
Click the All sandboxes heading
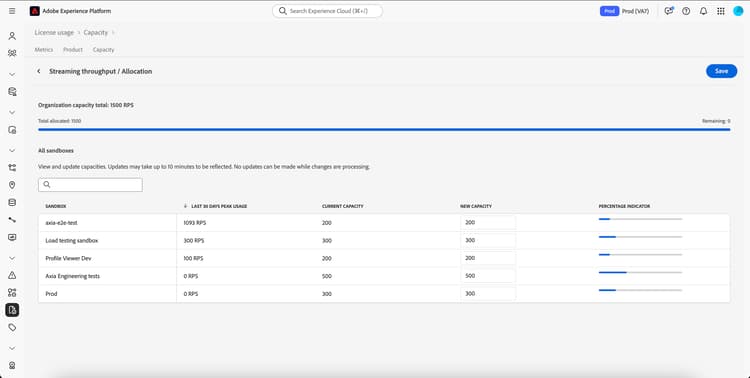(56, 151)
